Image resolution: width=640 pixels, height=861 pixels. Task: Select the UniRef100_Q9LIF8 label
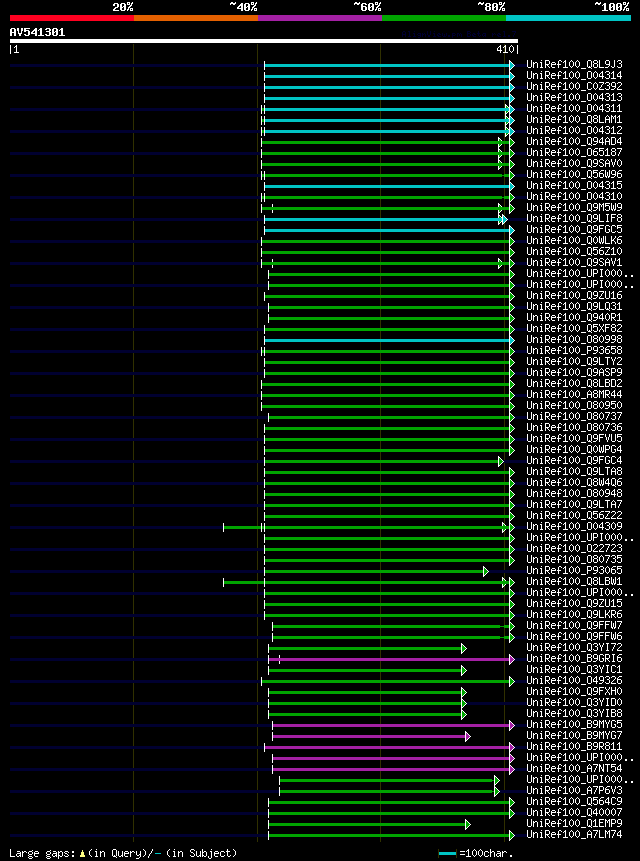pos(574,219)
